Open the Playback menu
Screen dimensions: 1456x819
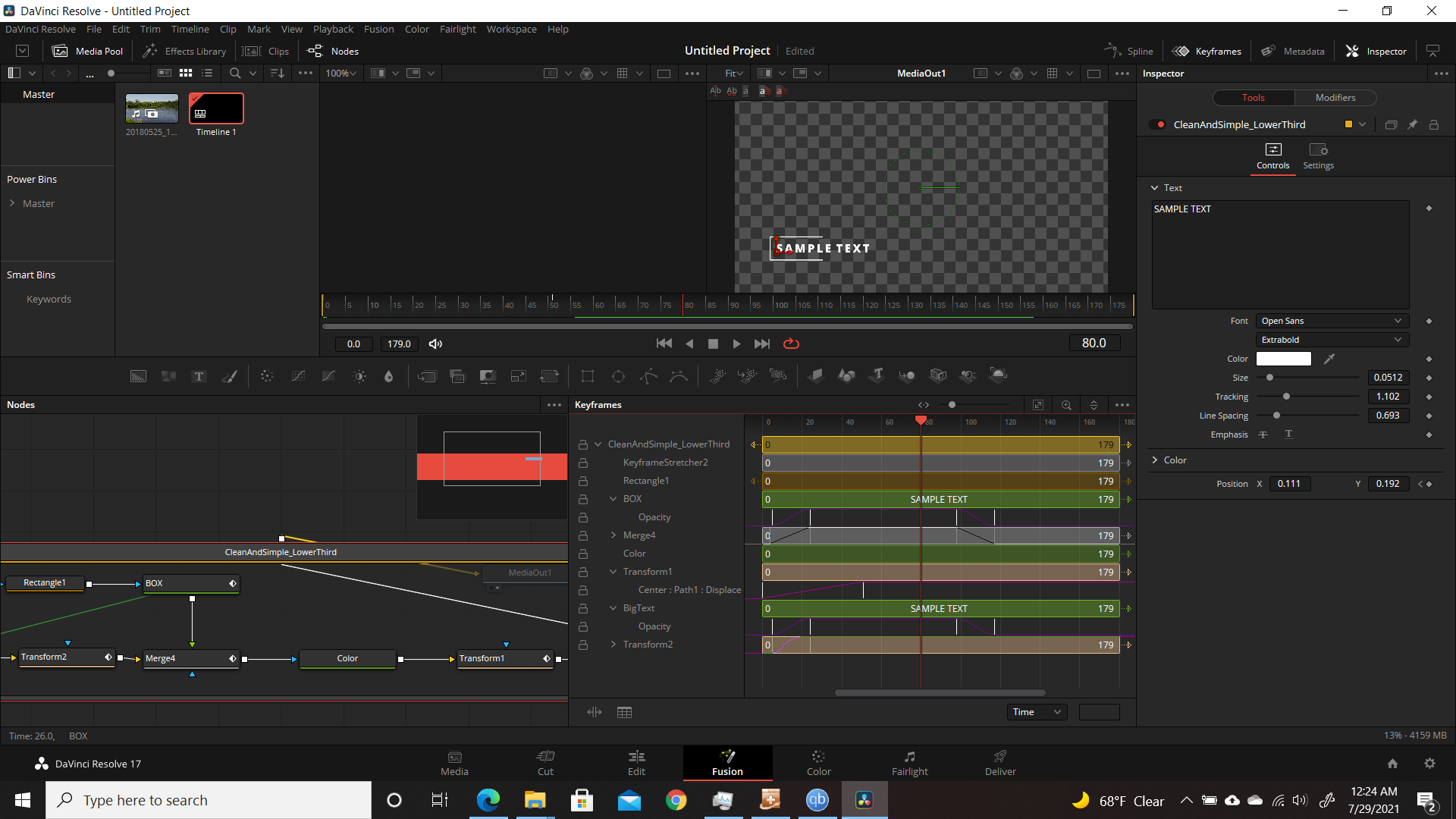coord(333,29)
